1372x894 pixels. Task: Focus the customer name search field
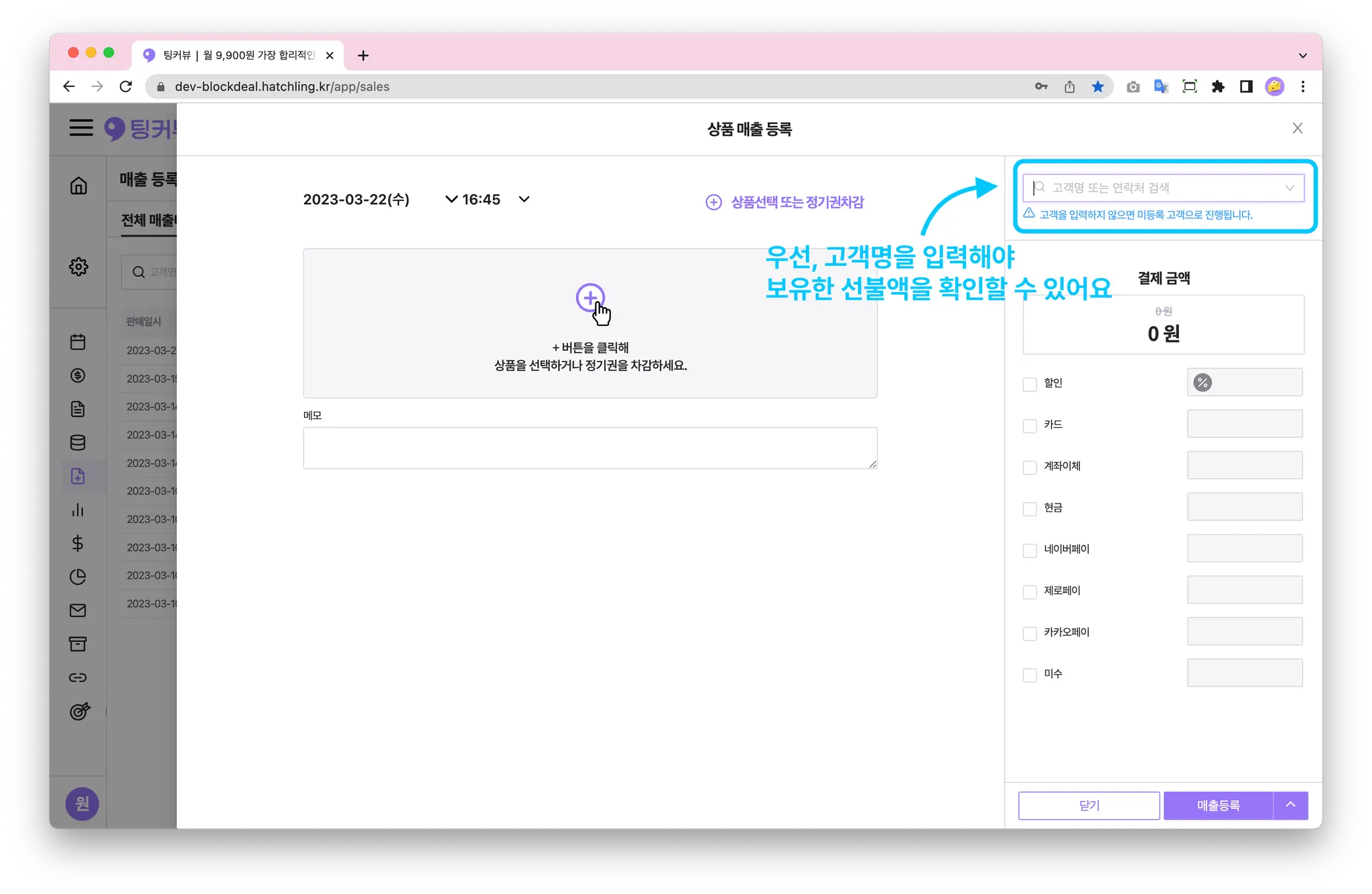(x=1163, y=188)
